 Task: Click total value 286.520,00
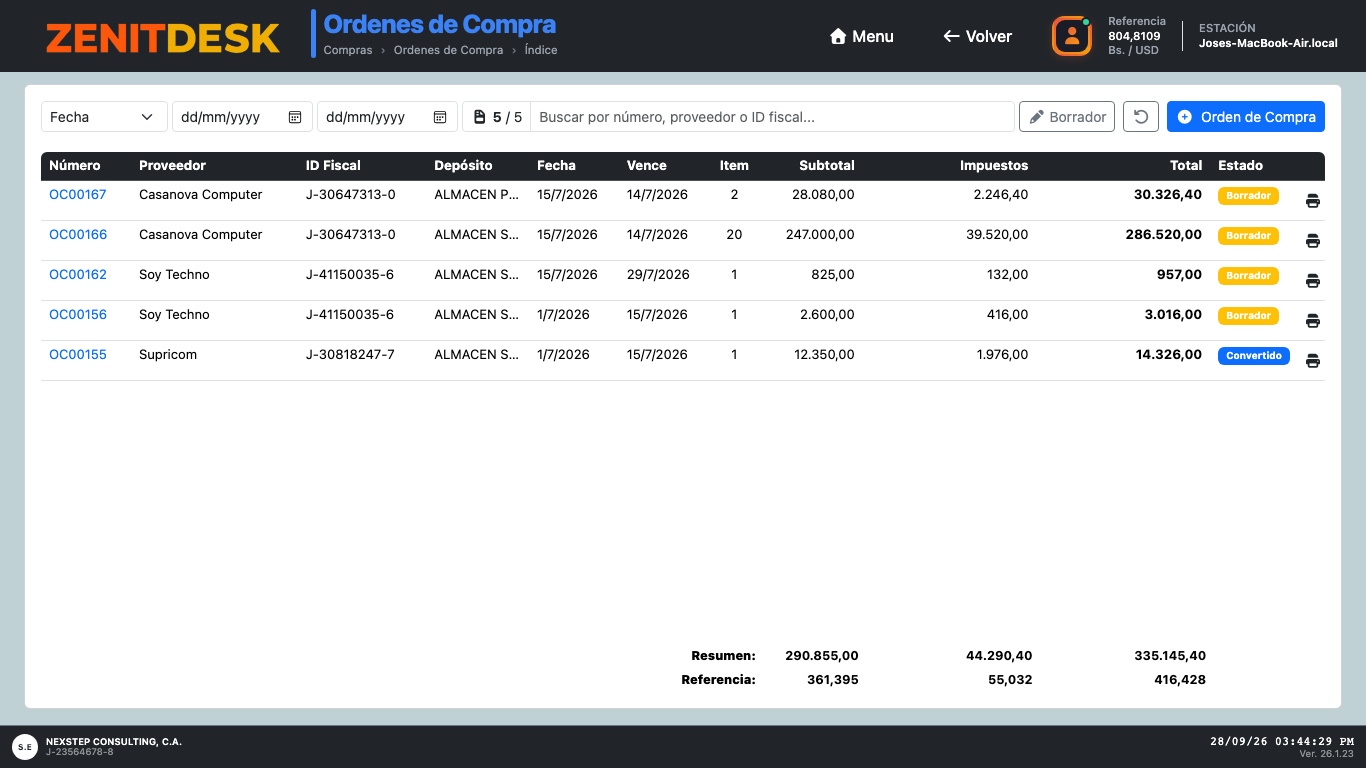1163,235
